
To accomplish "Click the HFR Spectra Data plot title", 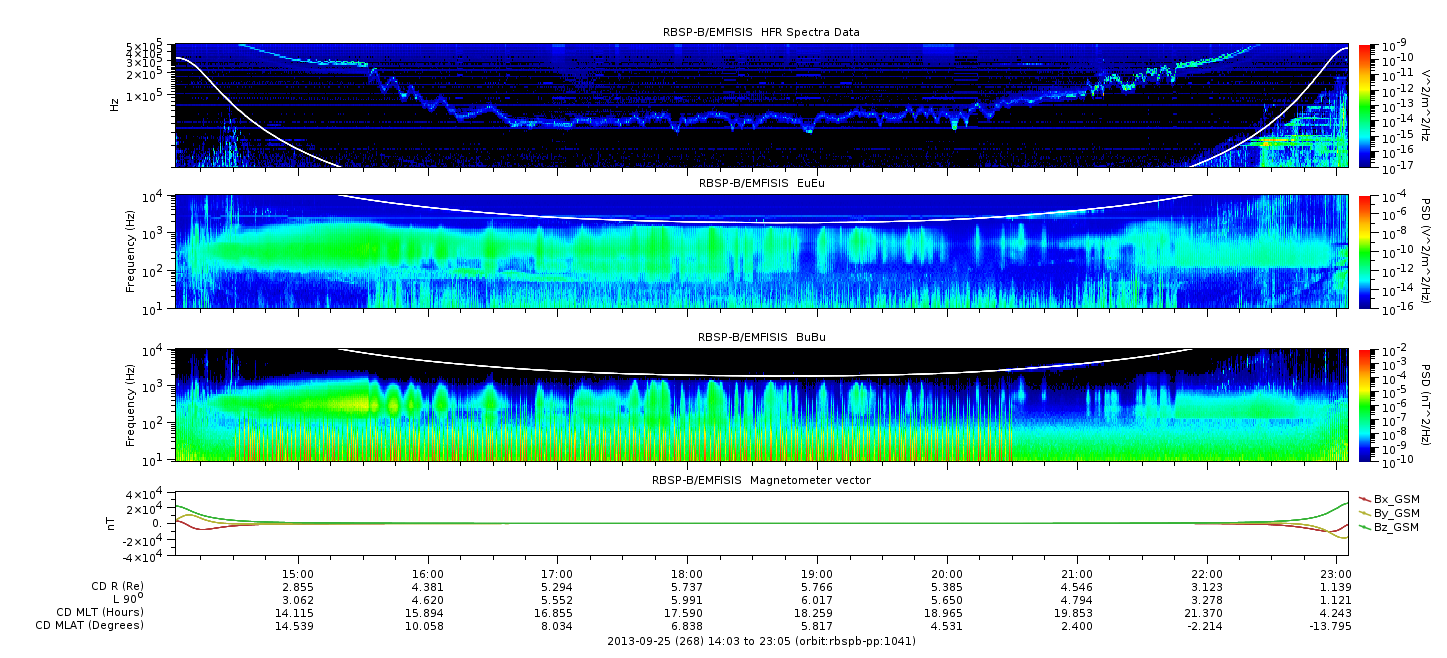I will (x=761, y=32).
